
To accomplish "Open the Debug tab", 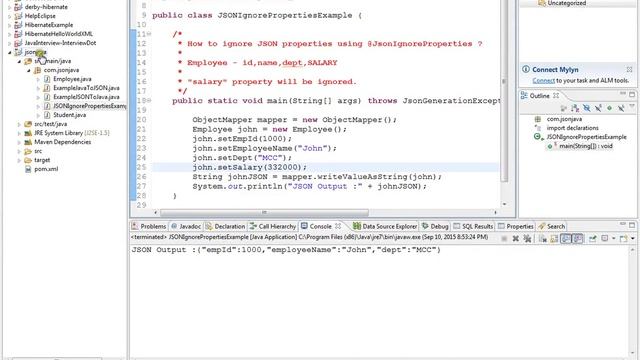I will [x=435, y=226].
